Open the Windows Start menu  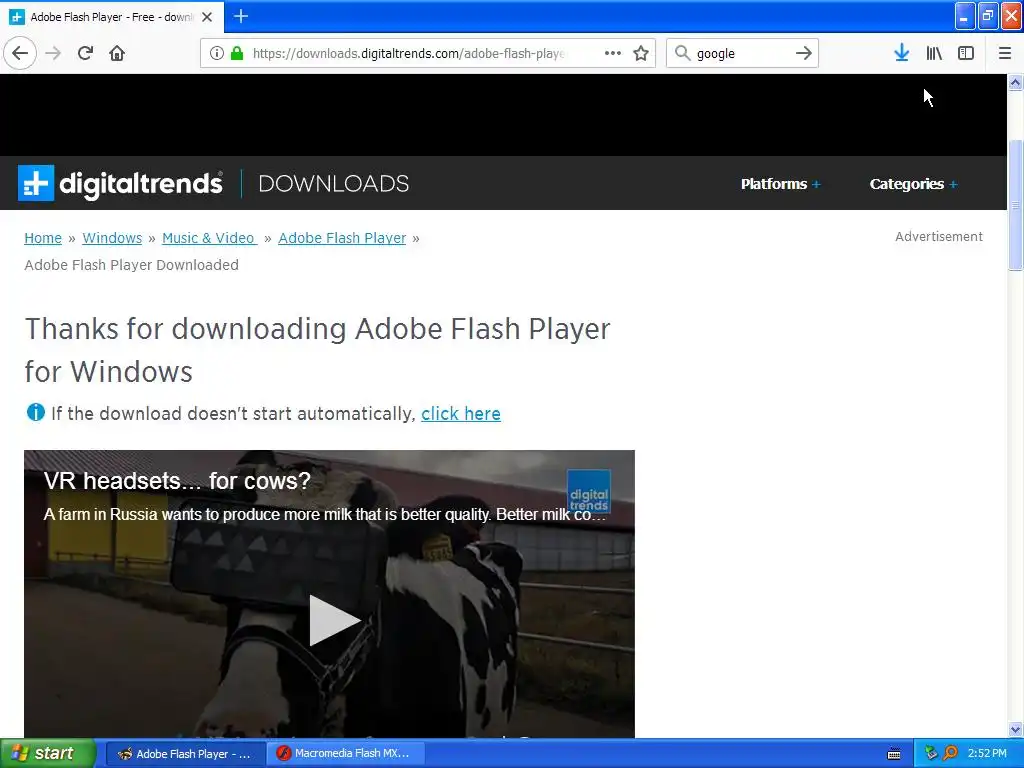click(48, 754)
